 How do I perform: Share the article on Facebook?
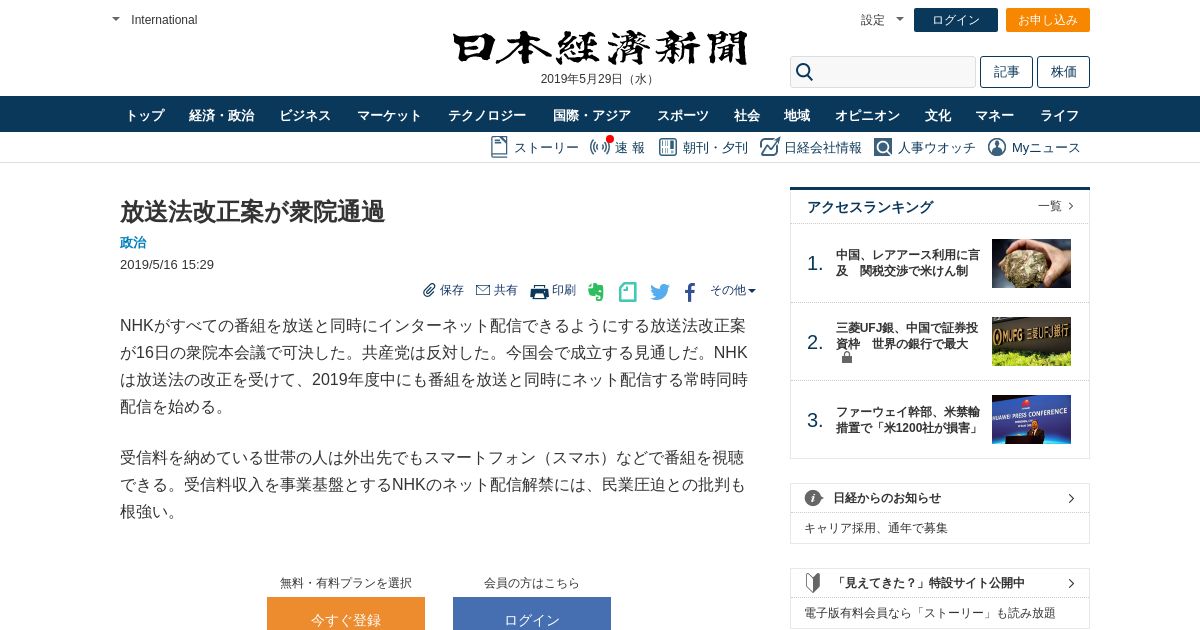point(690,292)
